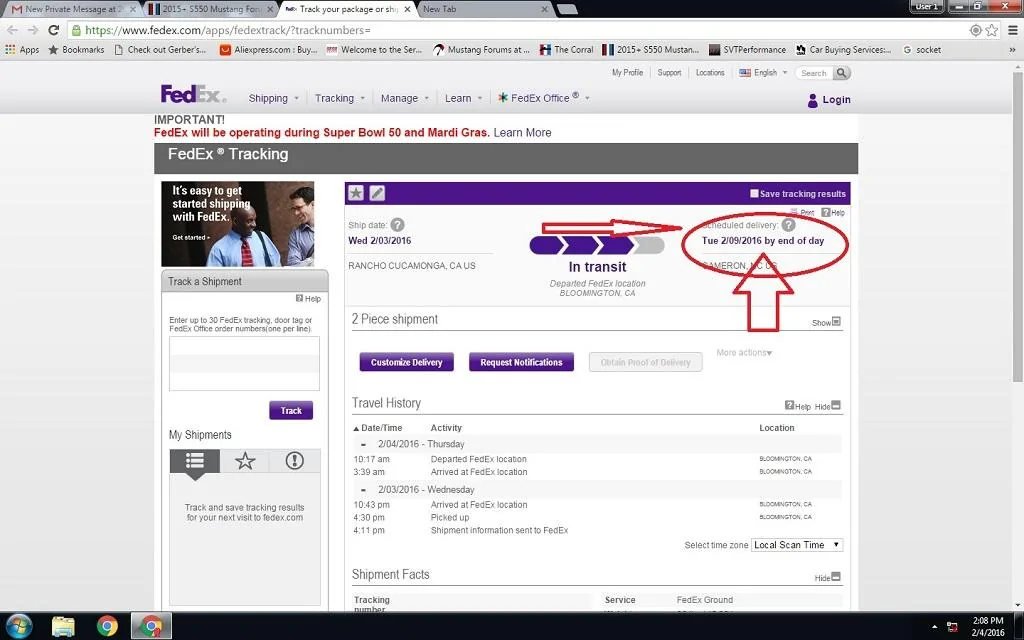Select the alerts exclamation icon
Viewport: 1024px width, 640px height.
pyautogui.click(x=295, y=461)
